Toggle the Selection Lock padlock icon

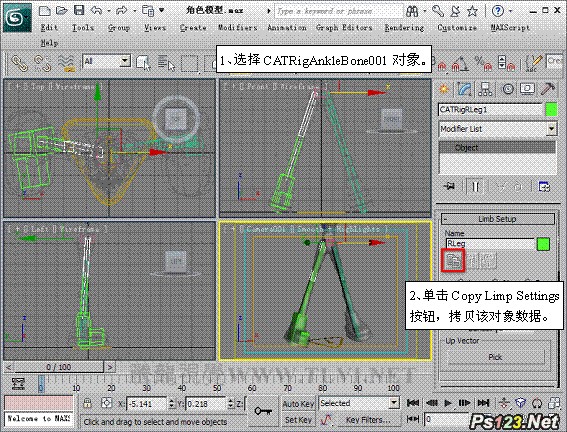[87, 403]
